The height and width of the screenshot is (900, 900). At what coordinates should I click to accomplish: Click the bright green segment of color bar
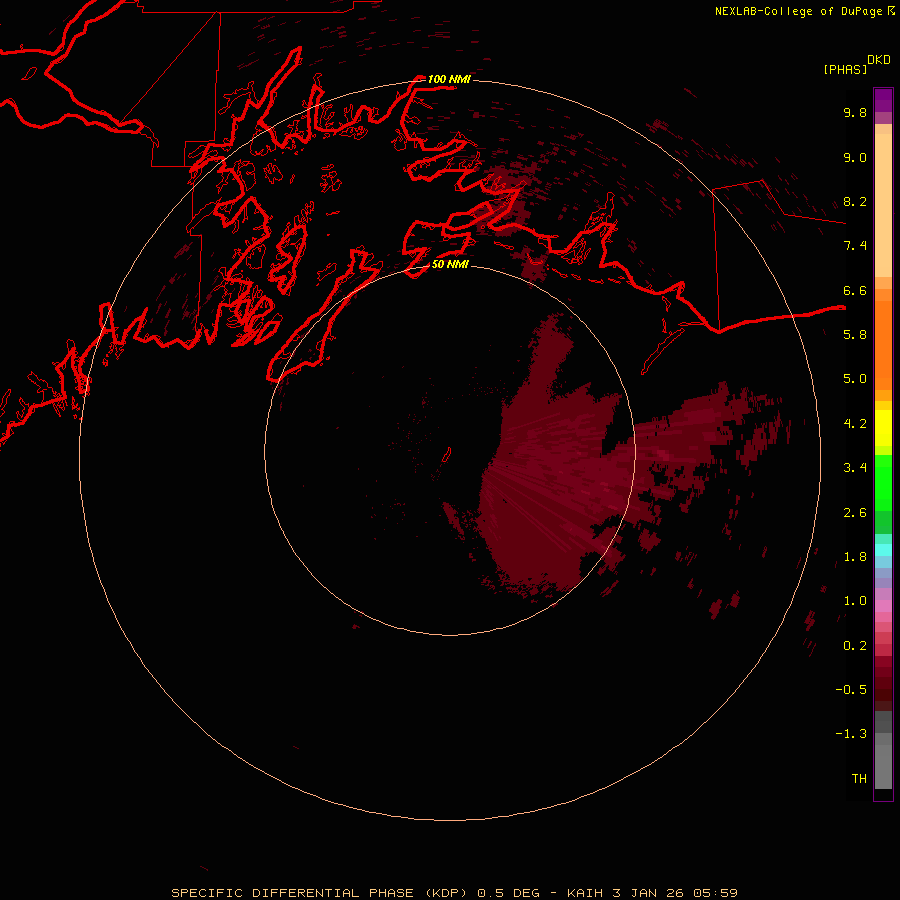point(883,482)
